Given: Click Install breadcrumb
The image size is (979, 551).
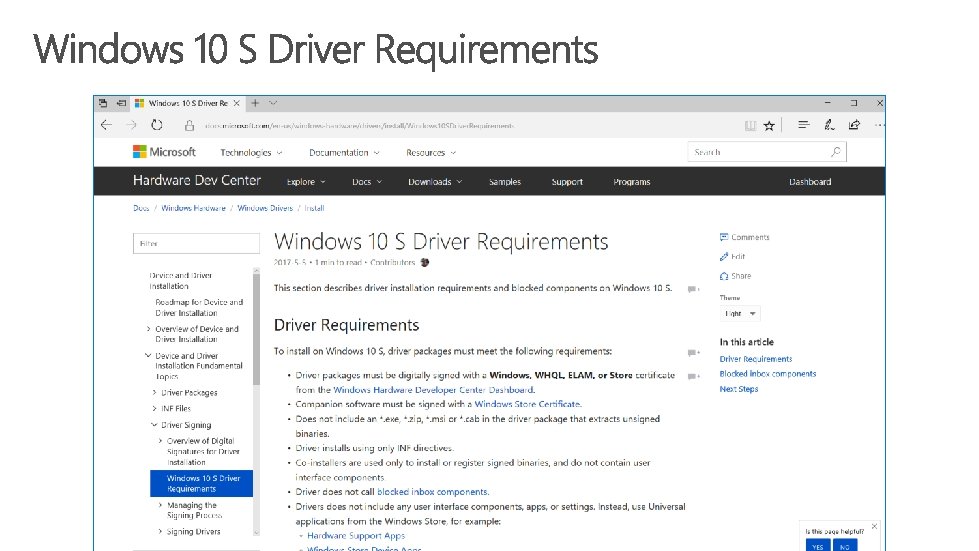Looking at the screenshot, I should 314,208.
